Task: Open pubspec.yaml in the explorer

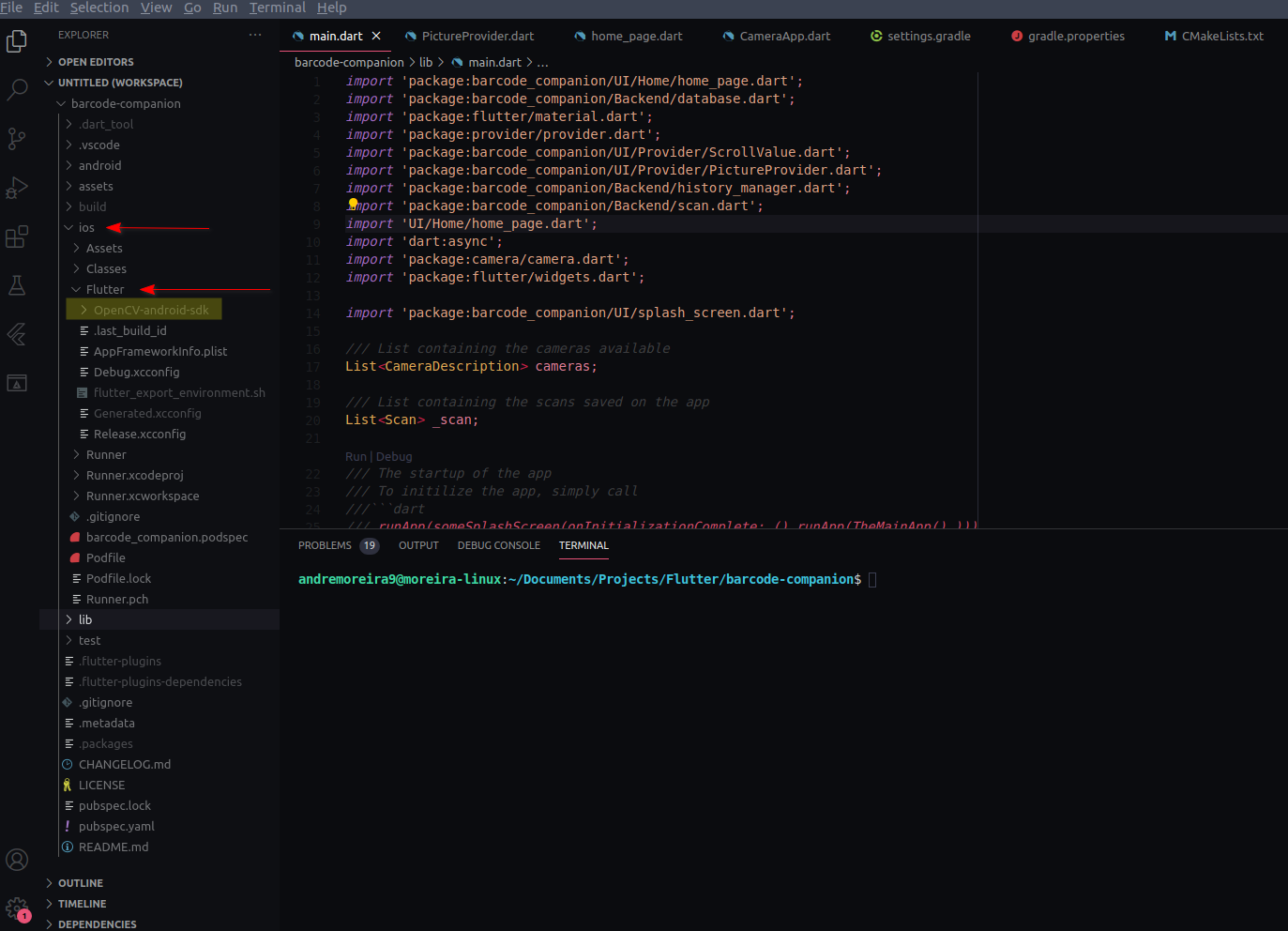Action: (116, 826)
